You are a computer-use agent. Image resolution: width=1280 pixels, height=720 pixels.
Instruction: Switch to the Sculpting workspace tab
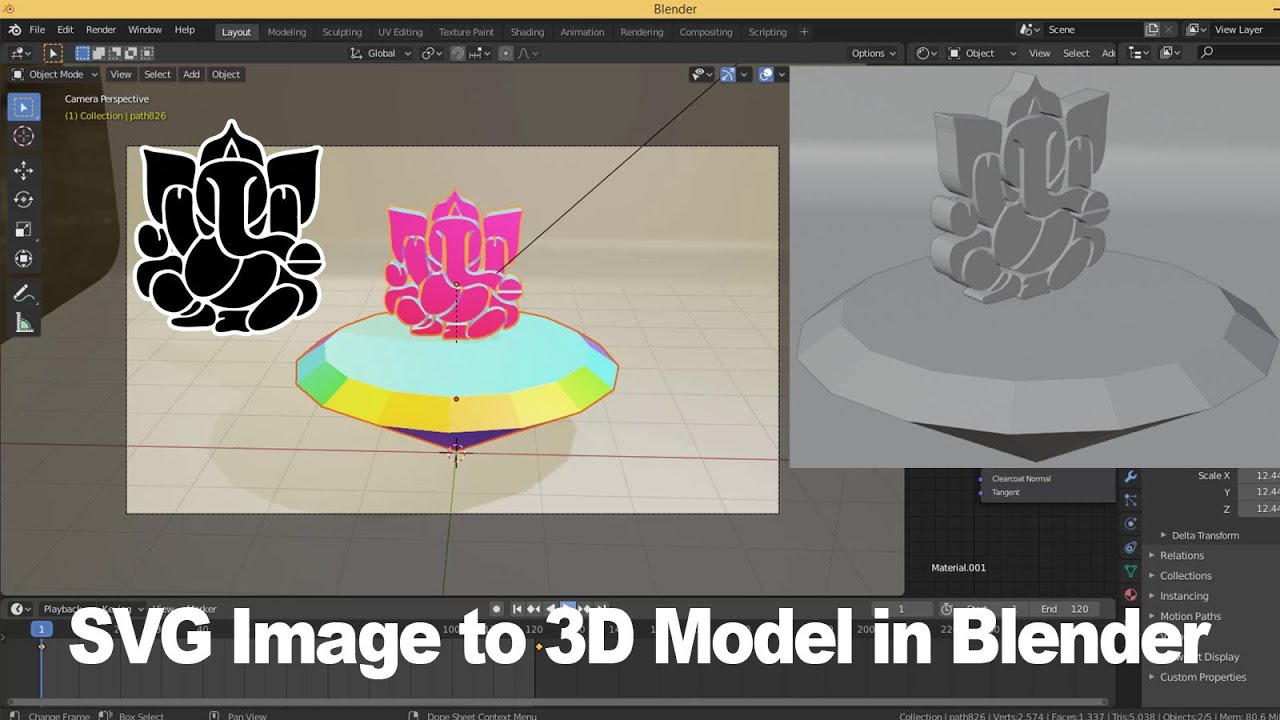[342, 32]
